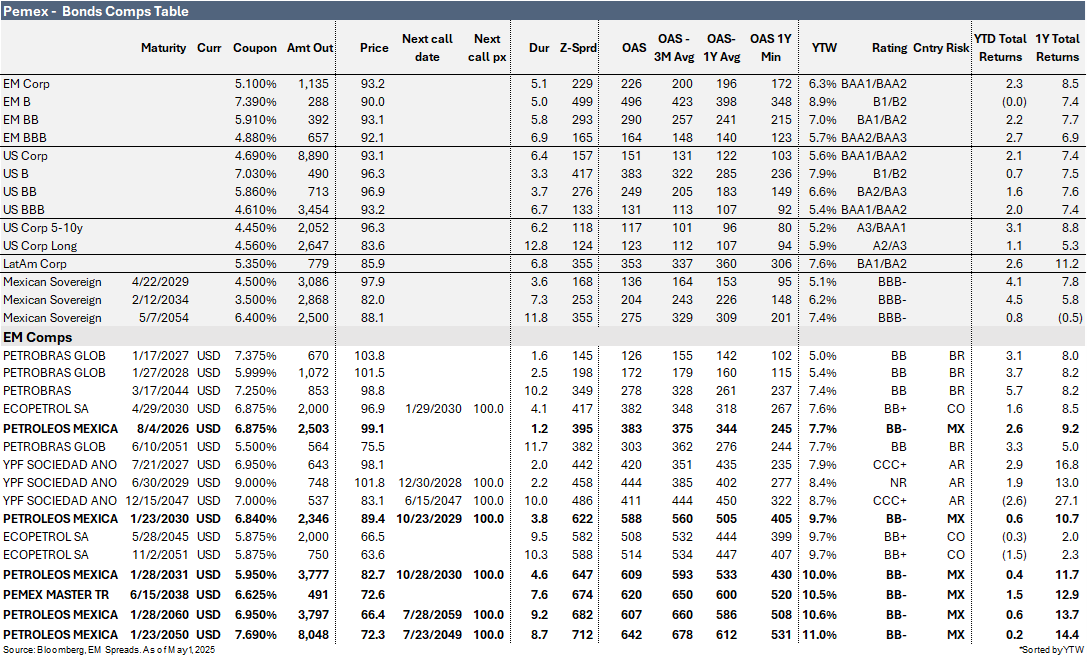Select the Z-spread 712 cell
1087x663 pixels.
[x=582, y=636]
